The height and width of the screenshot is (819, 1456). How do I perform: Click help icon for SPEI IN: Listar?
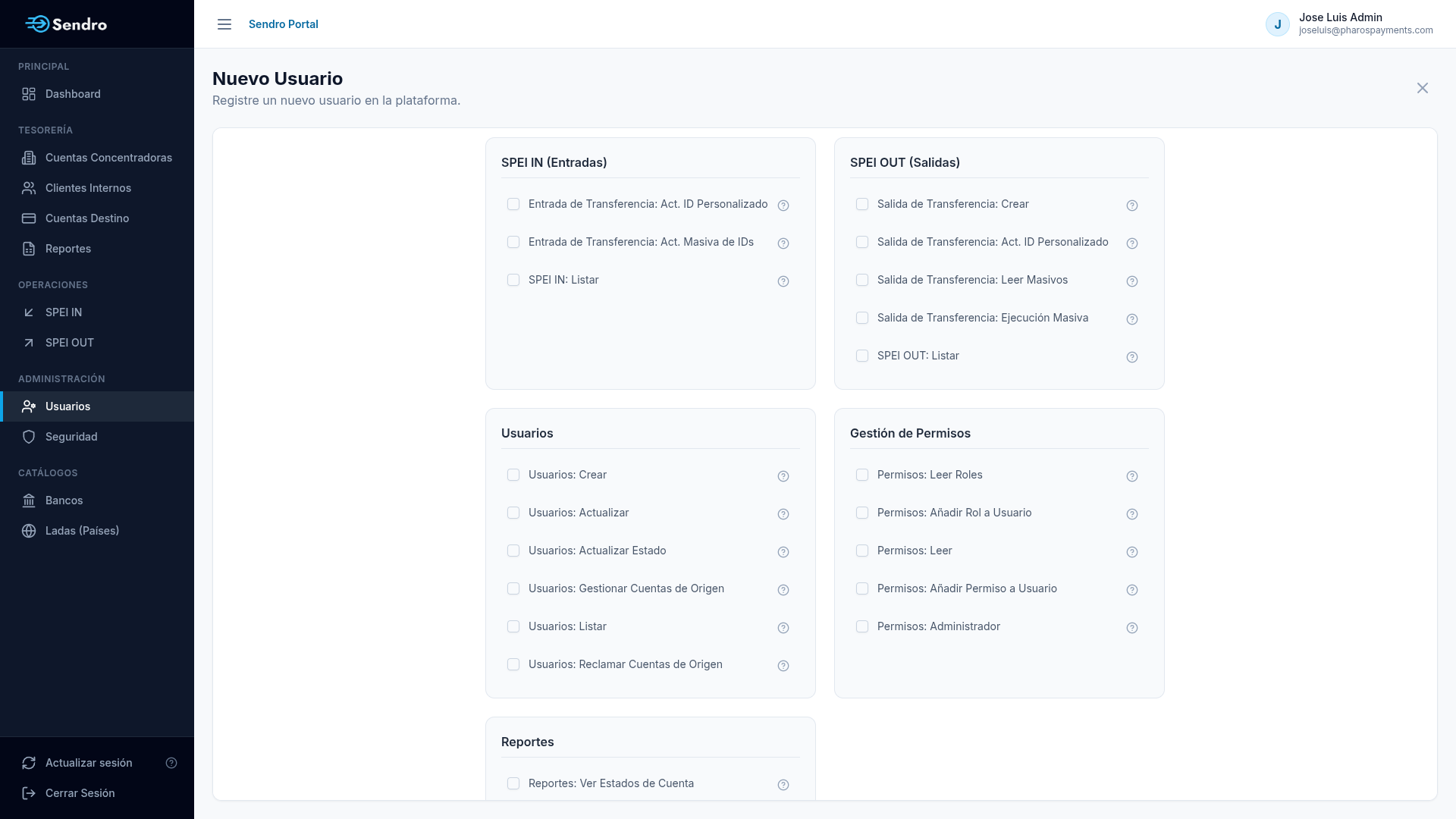tap(783, 281)
